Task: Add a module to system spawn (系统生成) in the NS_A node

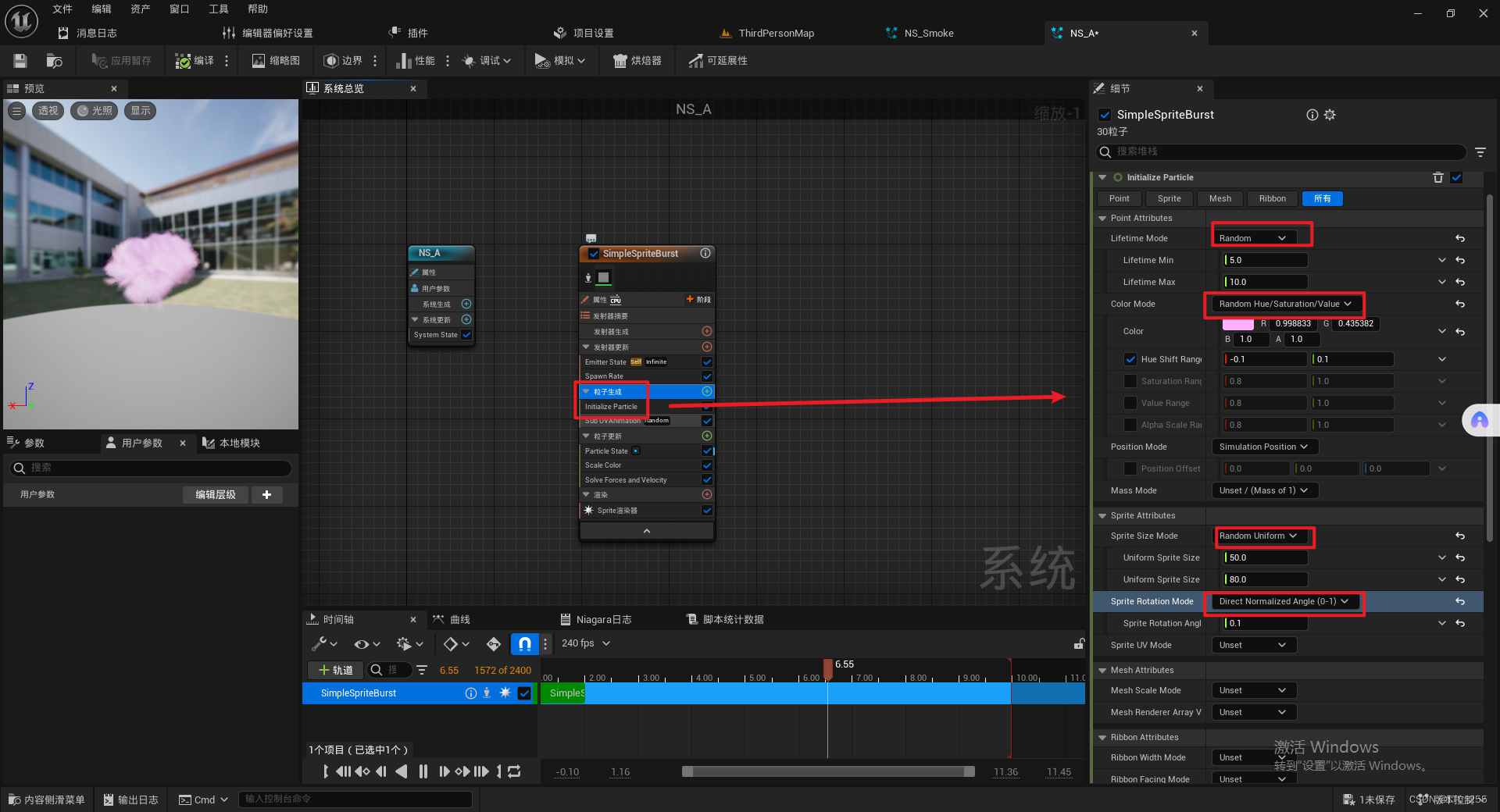Action: pos(466,304)
